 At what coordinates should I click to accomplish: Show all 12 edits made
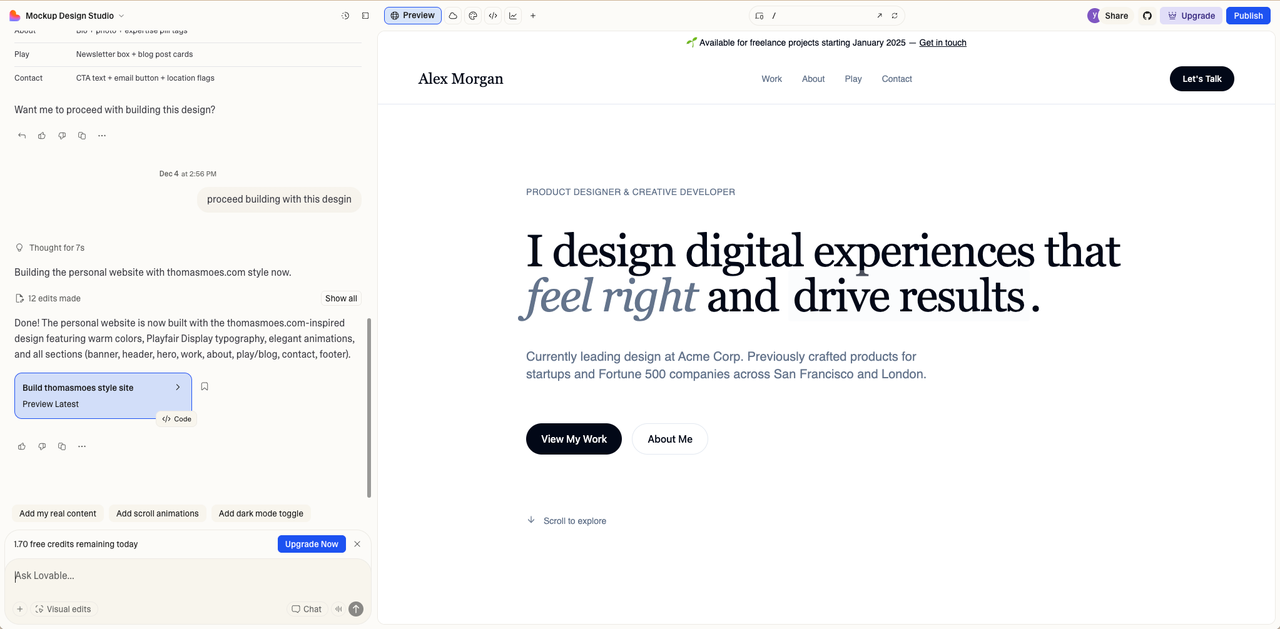point(340,298)
